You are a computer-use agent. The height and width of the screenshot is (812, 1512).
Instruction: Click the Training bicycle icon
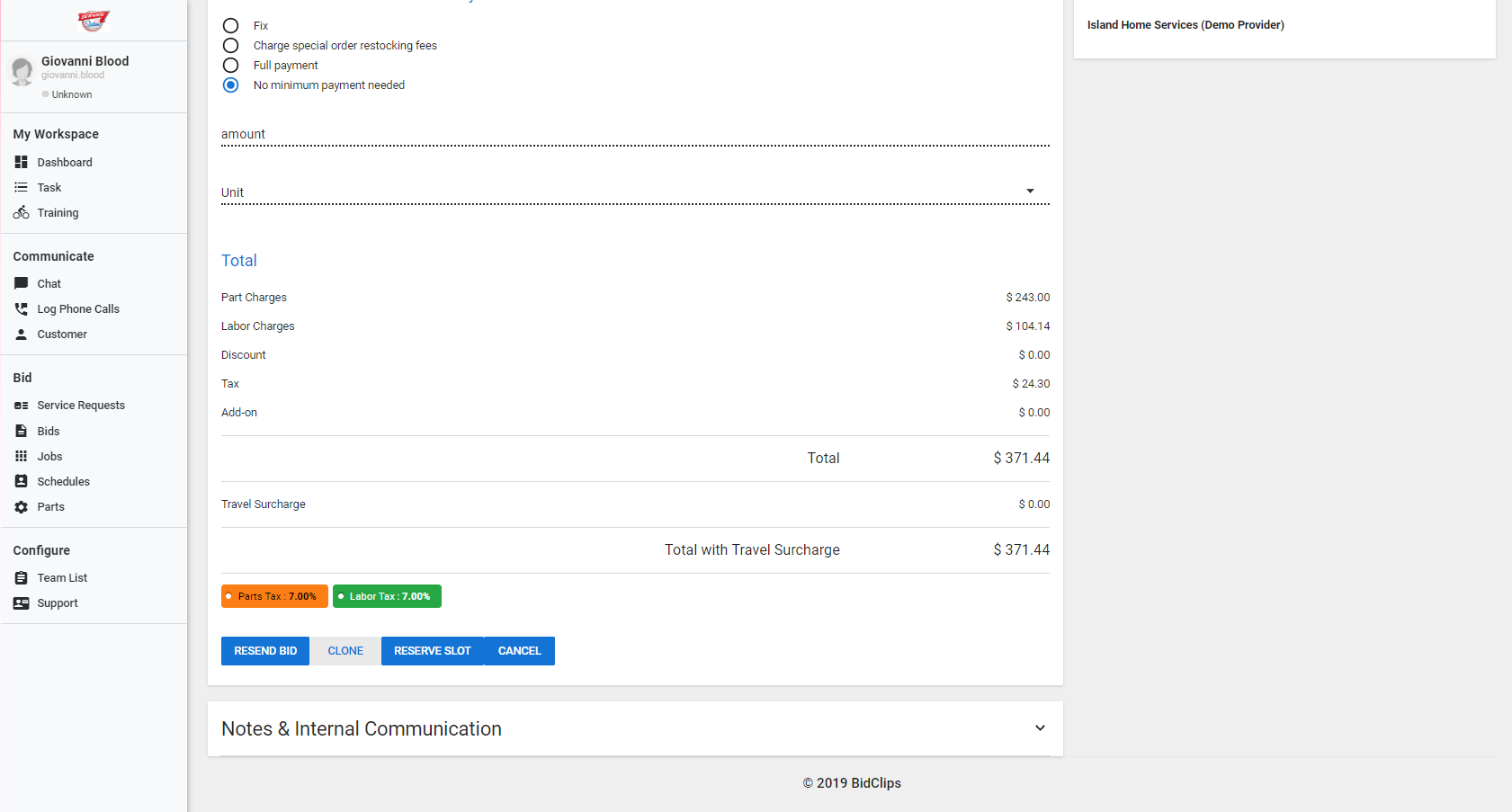click(x=21, y=212)
